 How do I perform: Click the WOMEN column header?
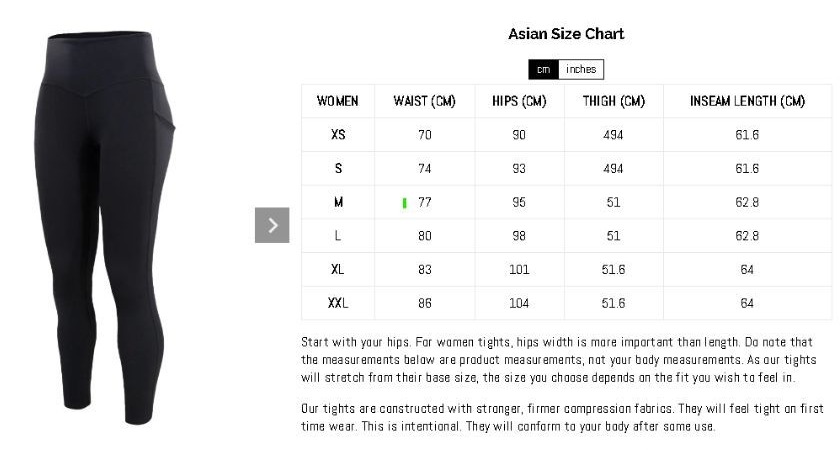338,101
